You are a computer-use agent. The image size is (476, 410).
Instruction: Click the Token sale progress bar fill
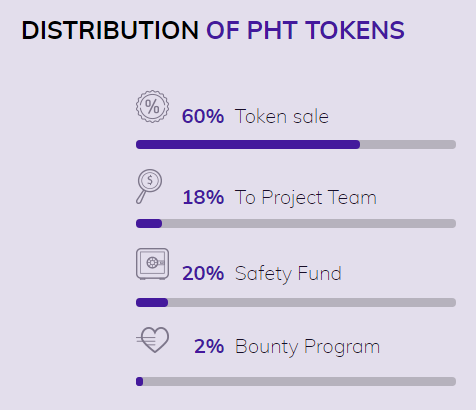(248, 144)
